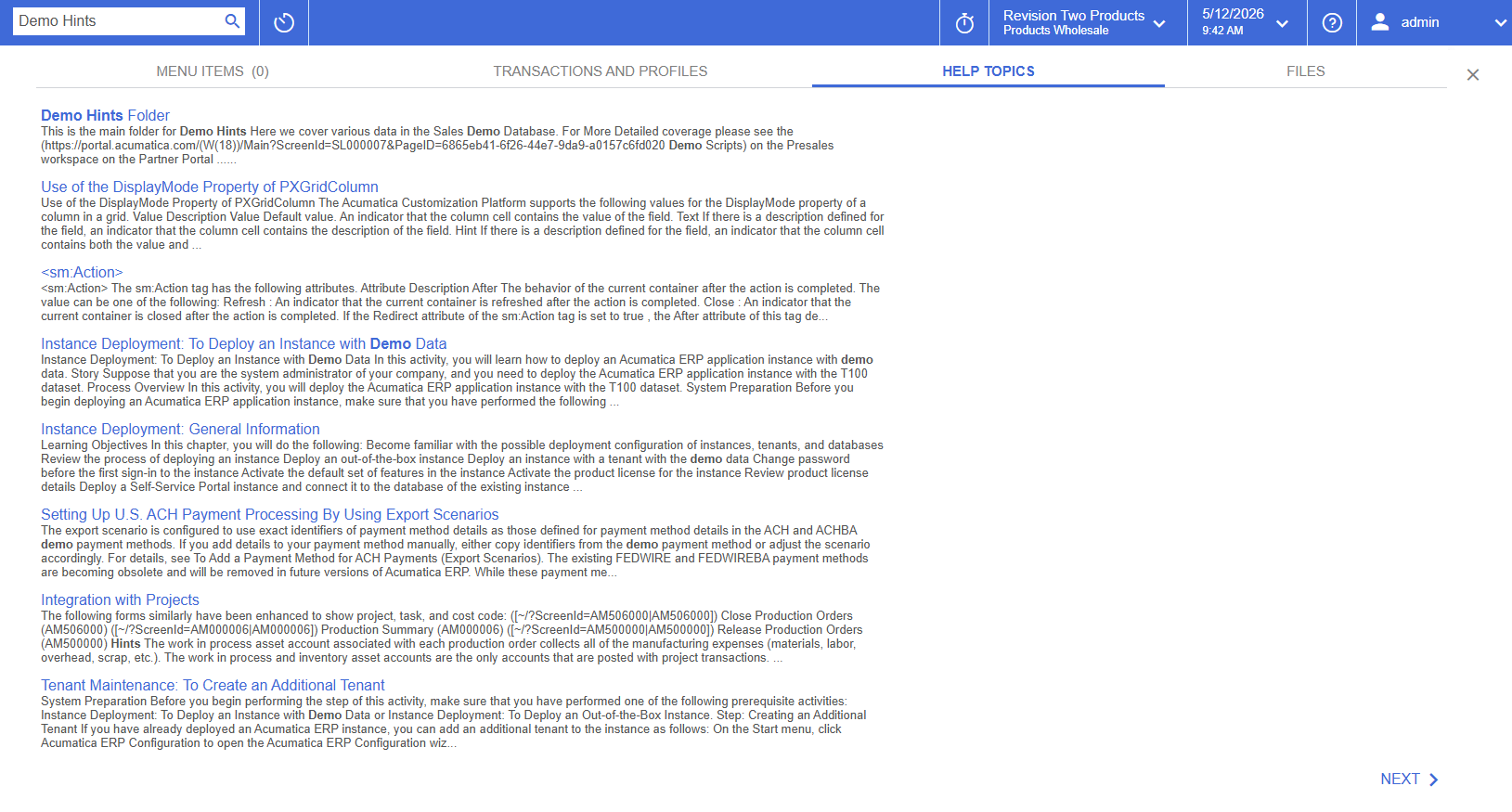The height and width of the screenshot is (812, 1512).
Task: Click the 'Products Wholesale' branch text
Action: click(1055, 31)
